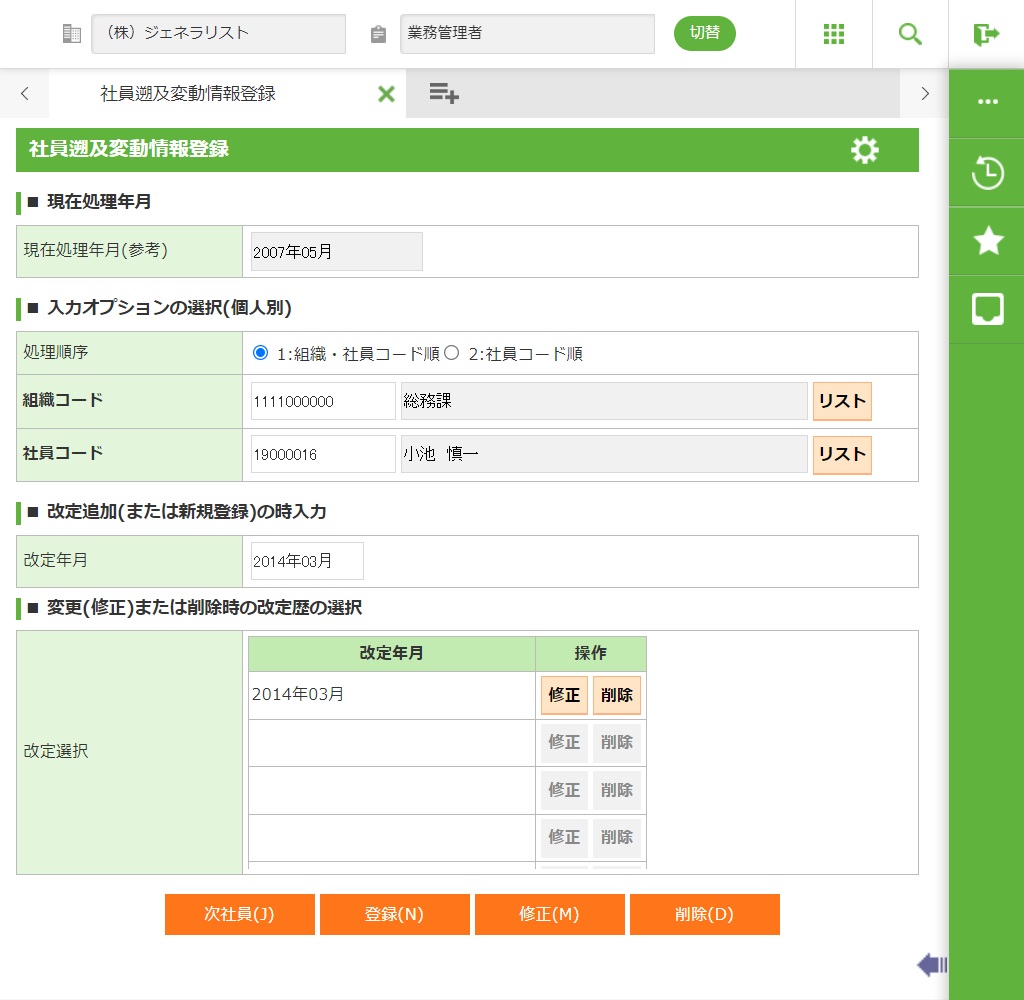The height and width of the screenshot is (1000, 1024).
Task: Click the 改定年月 input field
Action: tap(307, 561)
